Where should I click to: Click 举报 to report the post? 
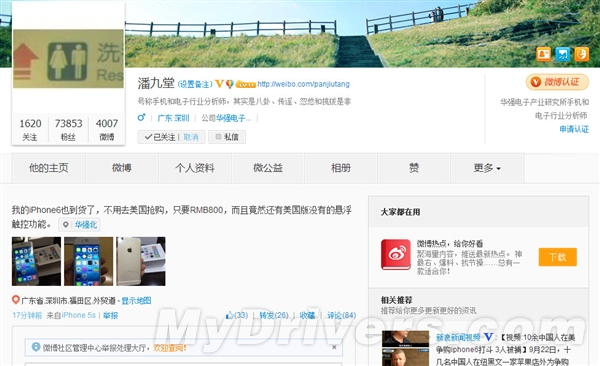[110, 315]
